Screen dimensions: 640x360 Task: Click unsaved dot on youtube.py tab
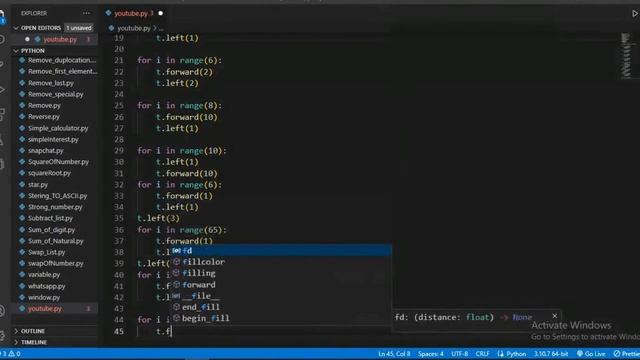160,13
